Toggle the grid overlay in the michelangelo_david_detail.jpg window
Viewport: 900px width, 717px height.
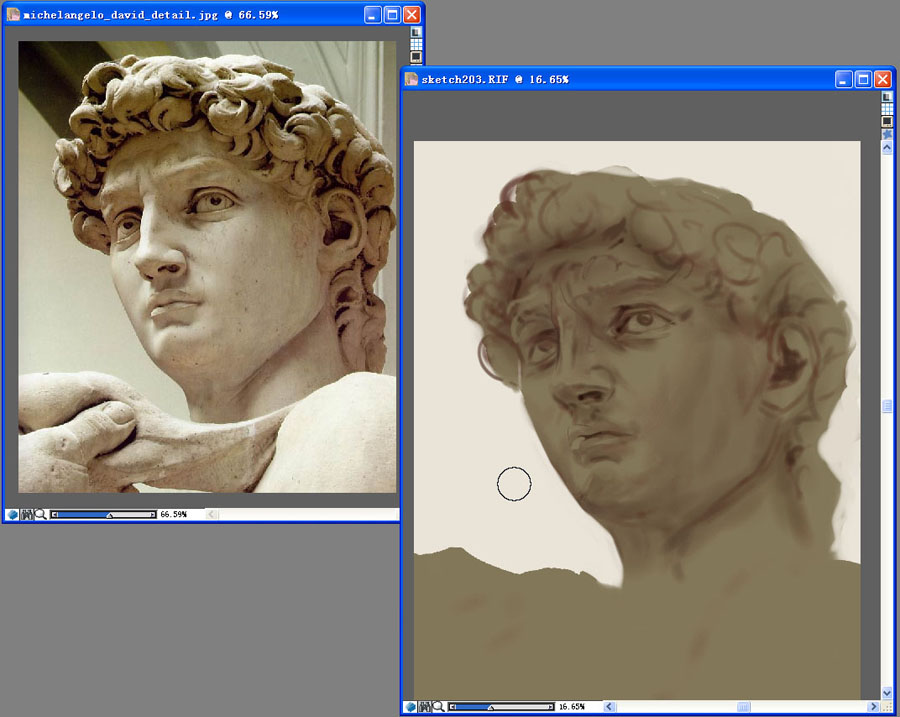click(x=416, y=44)
